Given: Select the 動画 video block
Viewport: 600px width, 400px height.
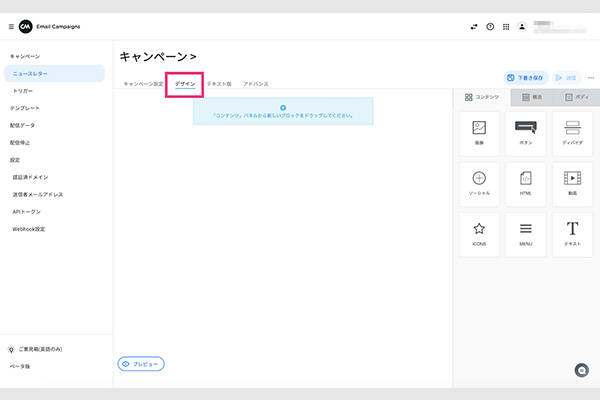Looking at the screenshot, I should coord(572,183).
